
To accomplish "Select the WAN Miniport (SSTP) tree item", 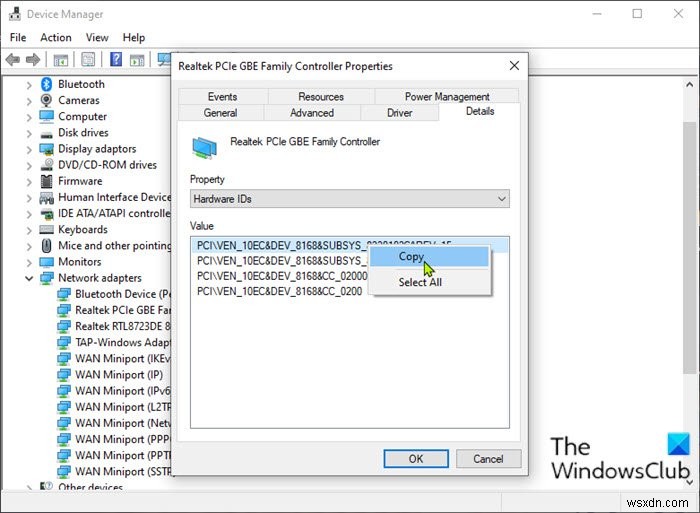I will click(x=123, y=471).
